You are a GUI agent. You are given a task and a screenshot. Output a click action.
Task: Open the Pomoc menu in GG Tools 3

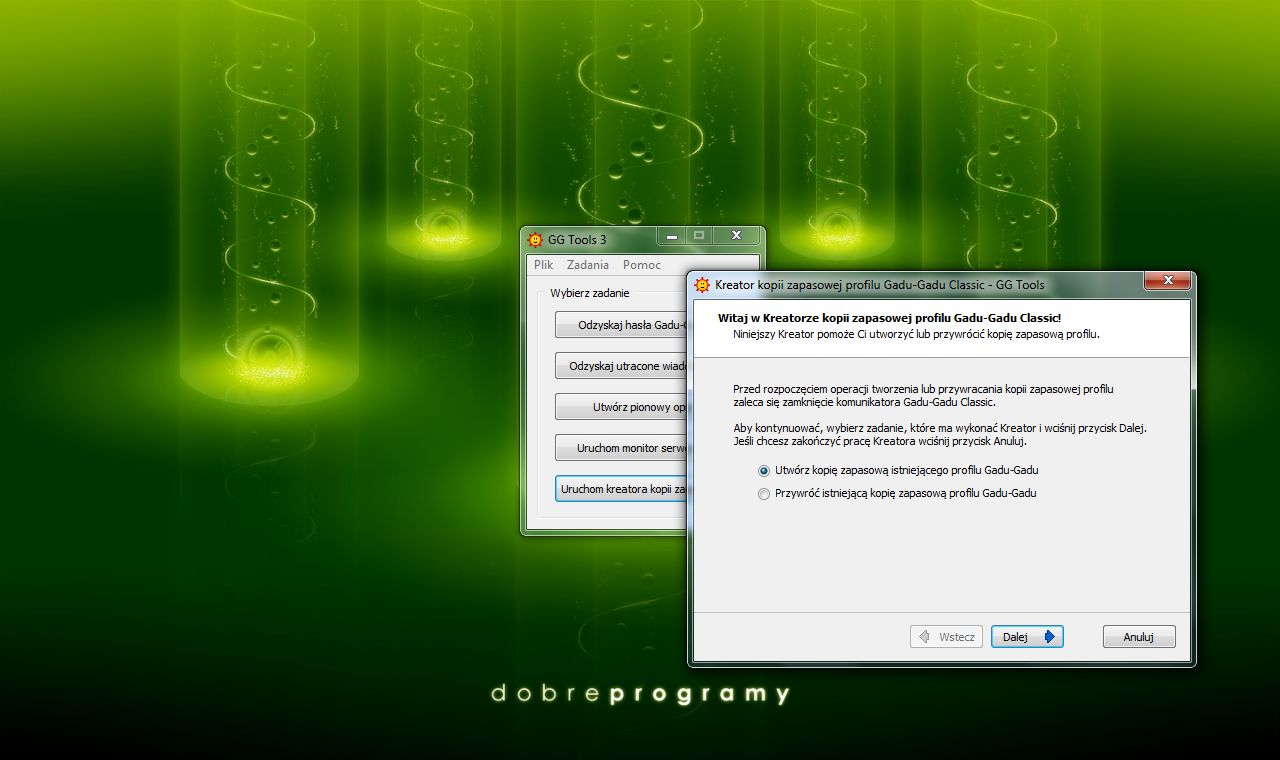[642, 265]
